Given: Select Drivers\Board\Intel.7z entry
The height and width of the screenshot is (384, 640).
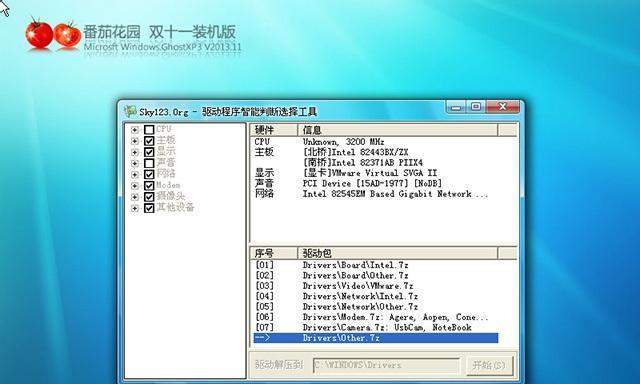Looking at the screenshot, I should tap(376, 265).
